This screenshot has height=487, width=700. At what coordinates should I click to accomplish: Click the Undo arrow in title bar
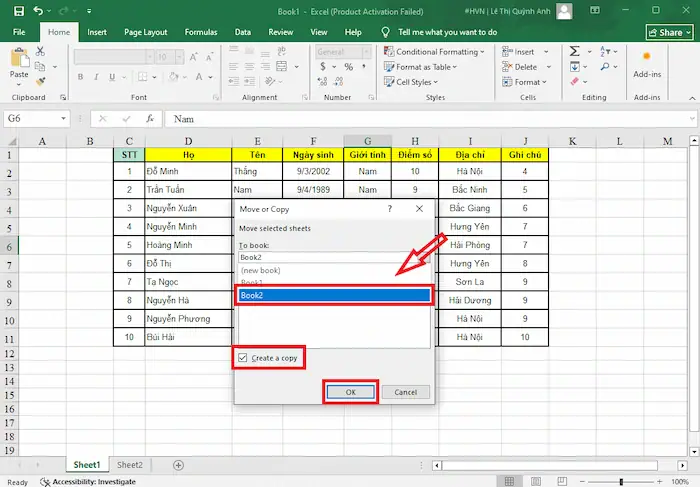tap(37, 10)
